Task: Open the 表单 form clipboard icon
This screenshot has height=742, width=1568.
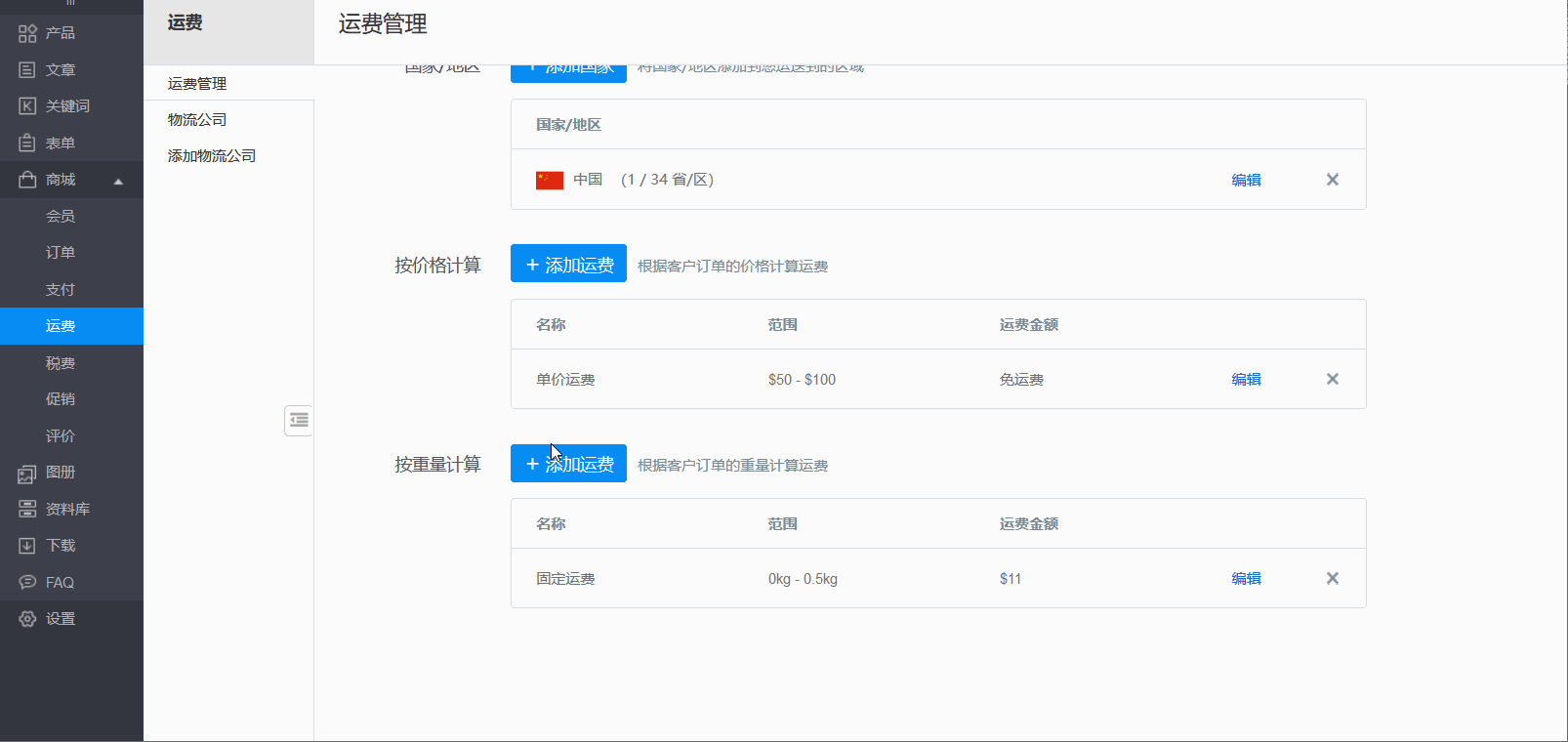Action: tap(27, 144)
